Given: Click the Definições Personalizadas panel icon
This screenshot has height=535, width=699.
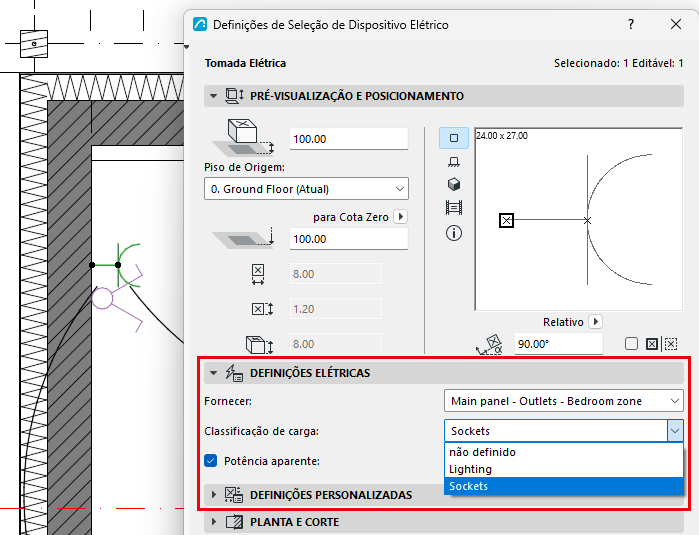Looking at the screenshot, I should tap(234, 495).
